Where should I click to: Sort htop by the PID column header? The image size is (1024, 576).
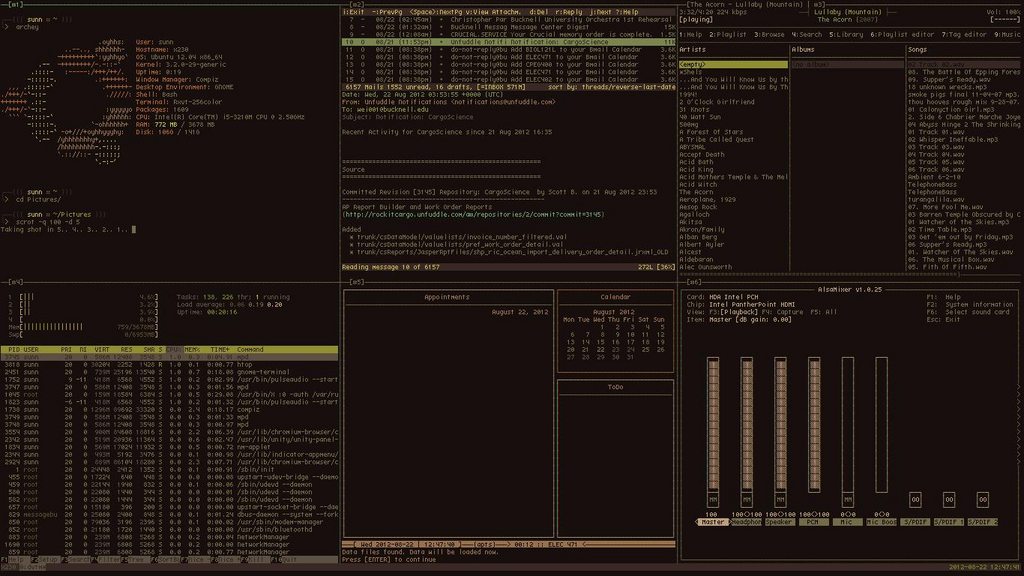[14, 350]
